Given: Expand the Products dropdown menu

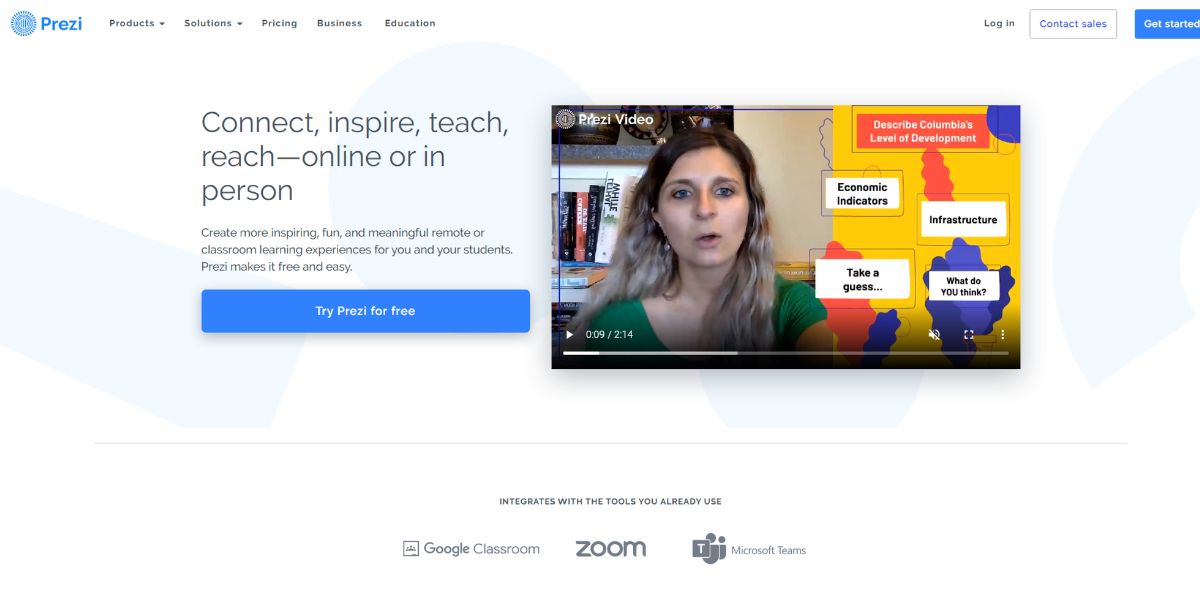Looking at the screenshot, I should pos(137,23).
